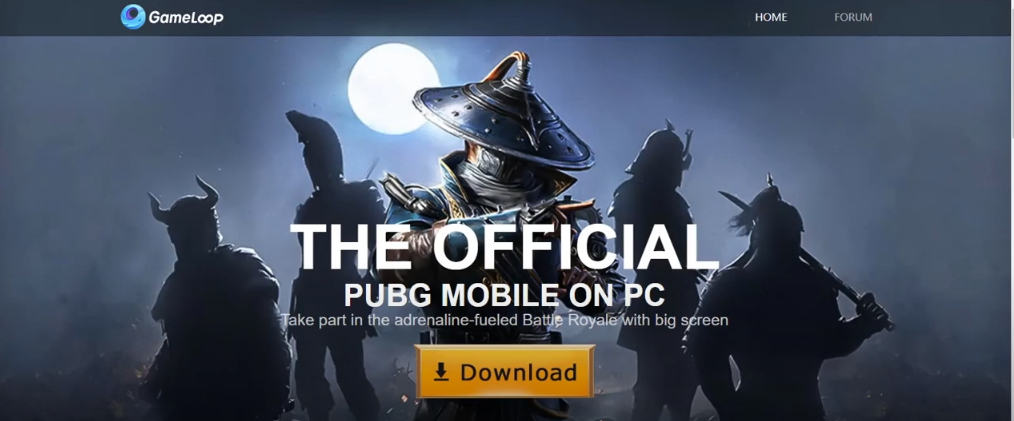Click the THE OFFICIAL headline text

point(504,247)
